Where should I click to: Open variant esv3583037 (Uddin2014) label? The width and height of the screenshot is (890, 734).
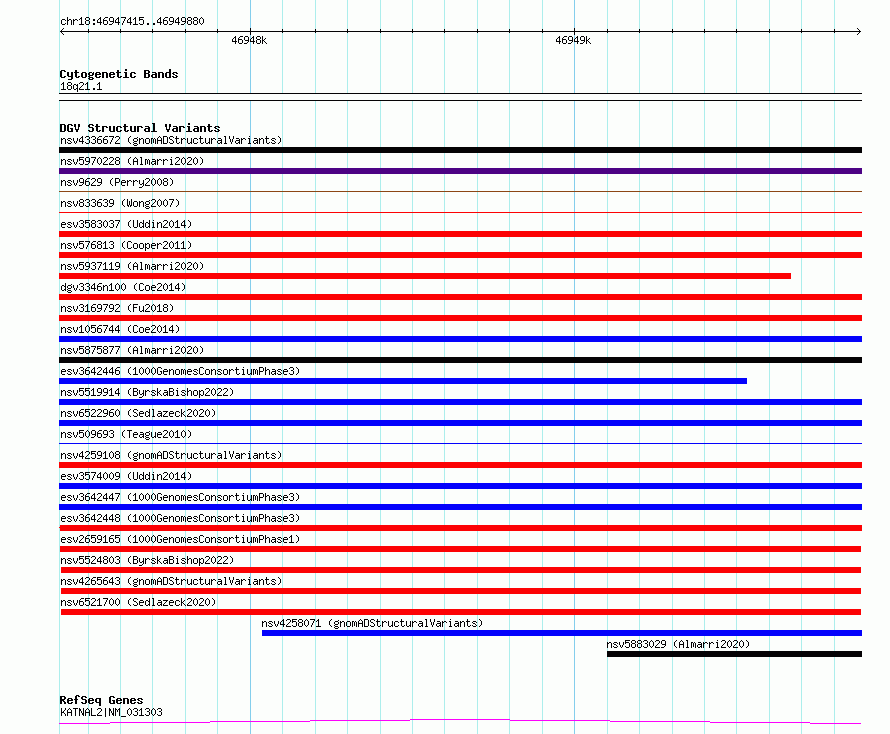pyautogui.click(x=126, y=224)
